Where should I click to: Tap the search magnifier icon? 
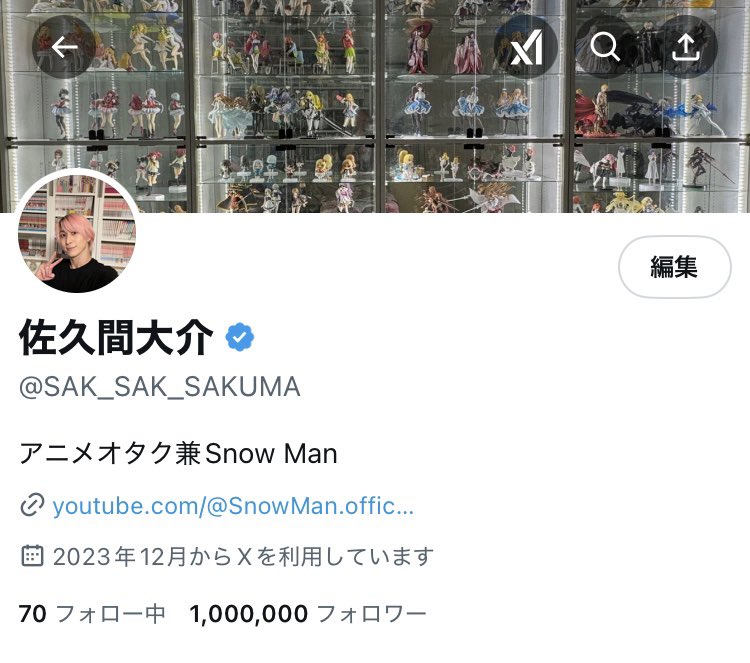click(x=605, y=47)
